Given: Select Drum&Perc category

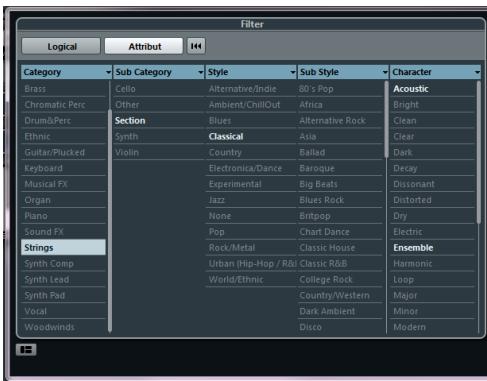Looking at the screenshot, I should [63, 121].
